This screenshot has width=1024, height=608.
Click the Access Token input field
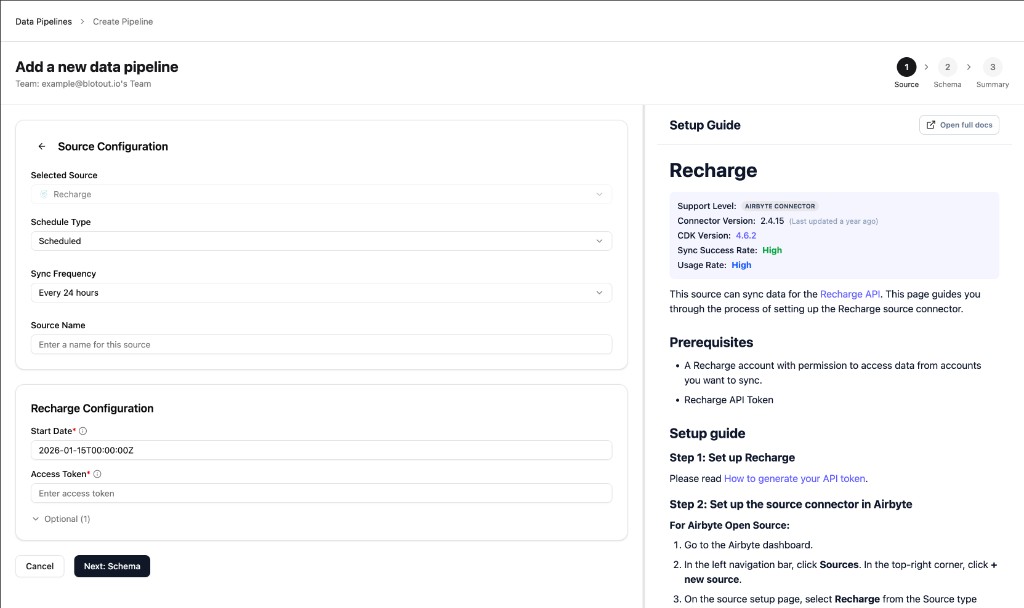[x=321, y=493]
